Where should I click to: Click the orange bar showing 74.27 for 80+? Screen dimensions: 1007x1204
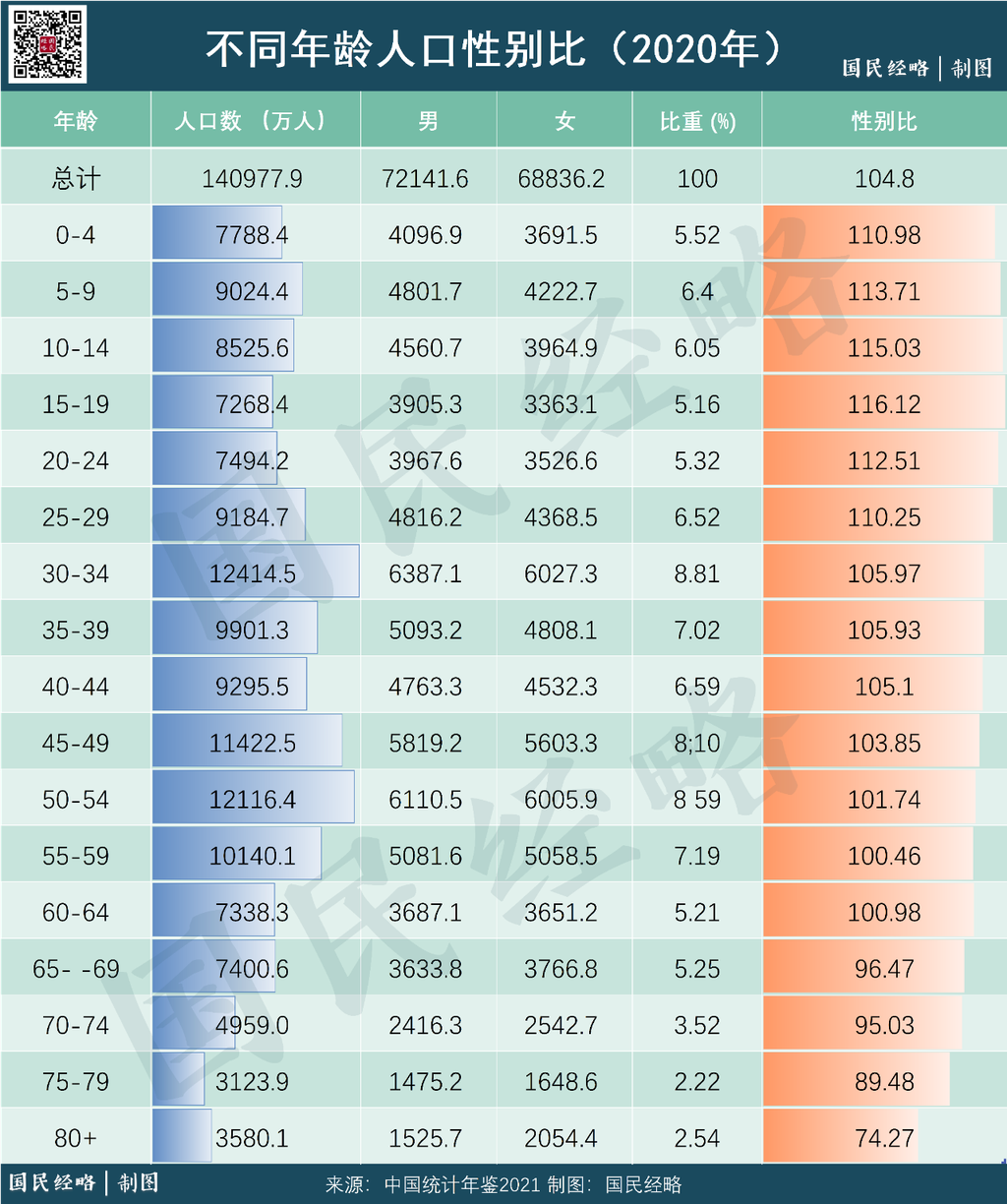click(x=840, y=1136)
